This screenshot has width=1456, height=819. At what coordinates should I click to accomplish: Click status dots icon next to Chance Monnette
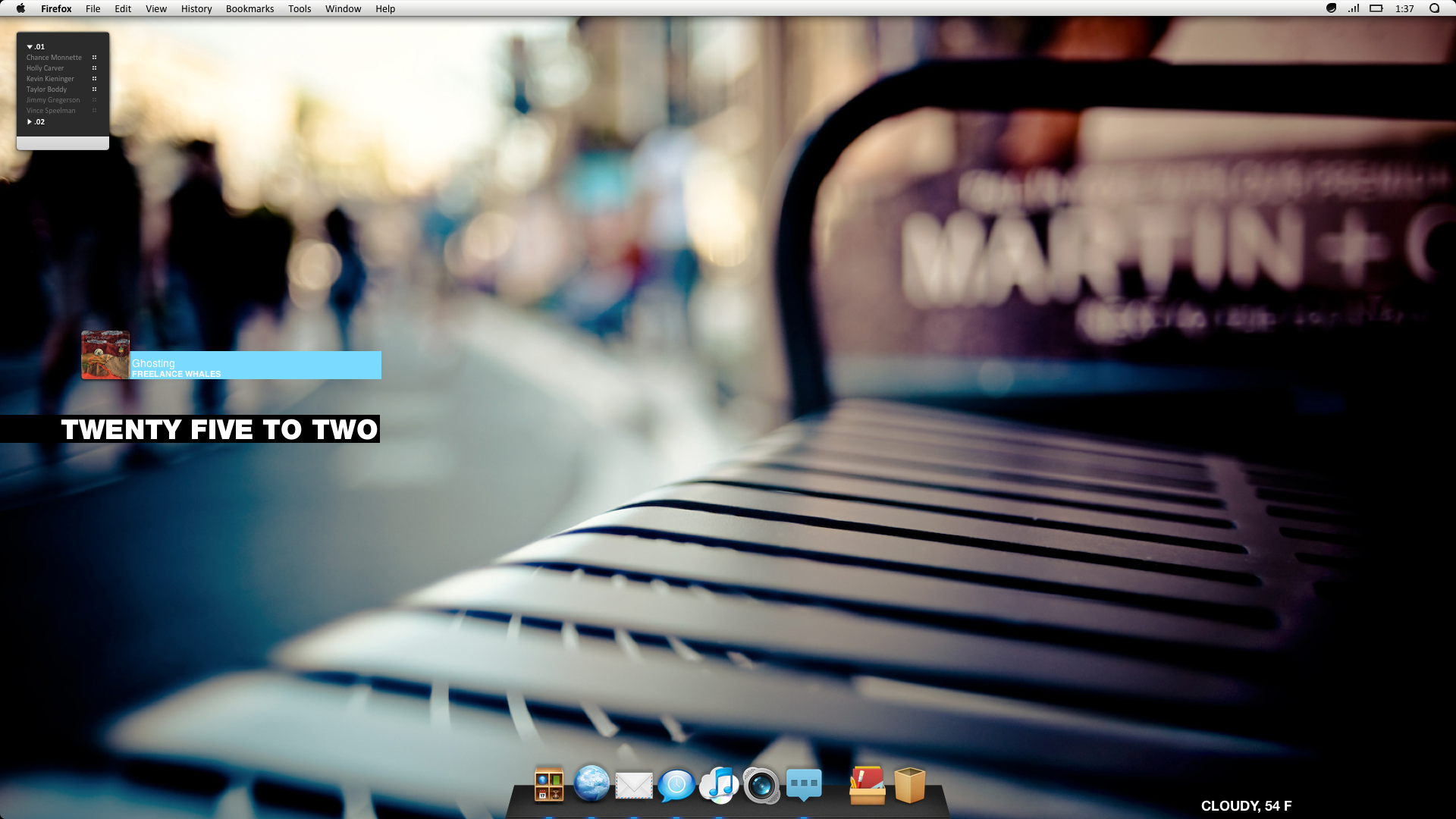pos(95,58)
